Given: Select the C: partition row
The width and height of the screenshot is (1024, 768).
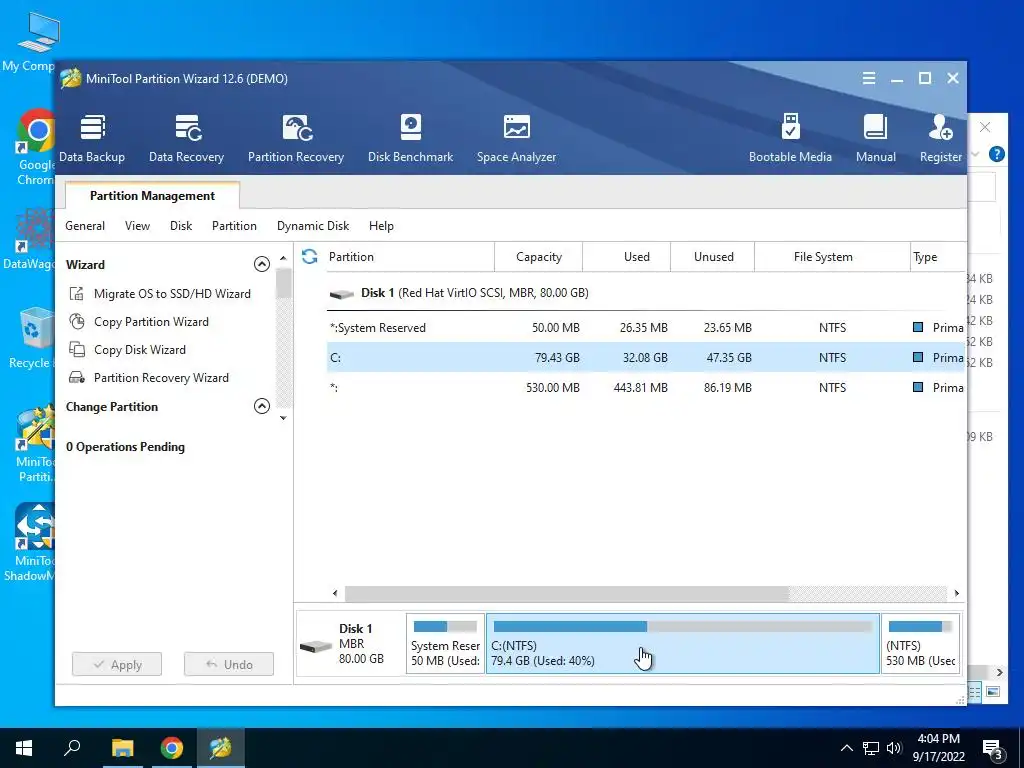Looking at the screenshot, I should (x=645, y=357).
